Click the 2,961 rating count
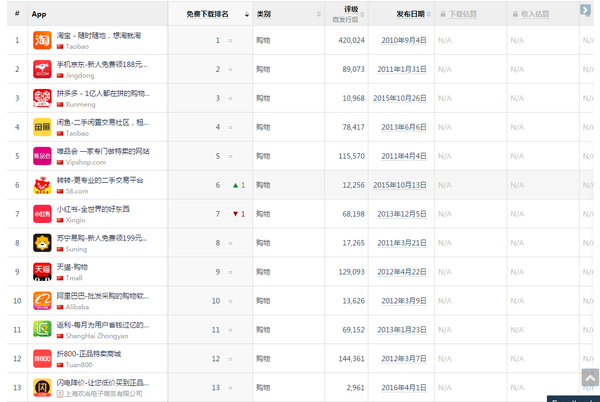Screen dimensions: 600x402 click(x=355, y=388)
